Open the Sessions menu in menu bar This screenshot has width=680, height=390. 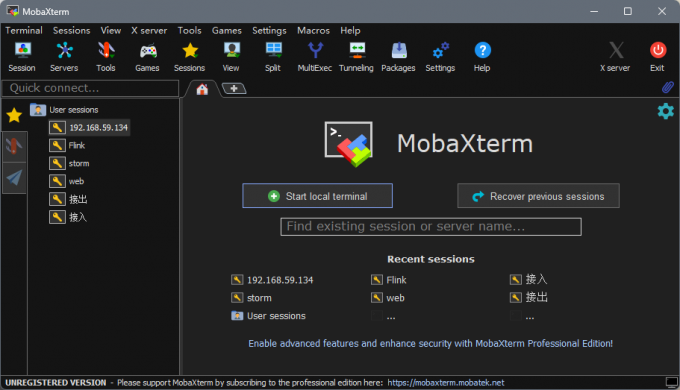72,30
